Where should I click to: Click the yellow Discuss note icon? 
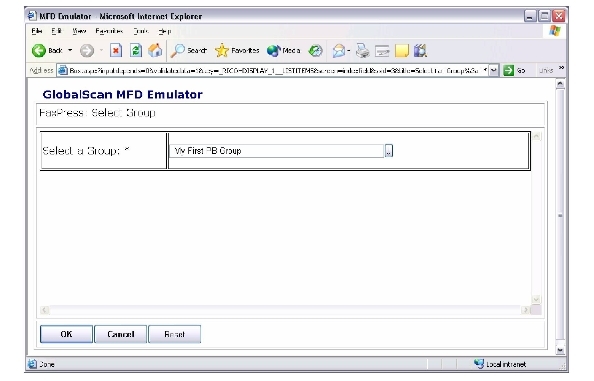point(402,50)
